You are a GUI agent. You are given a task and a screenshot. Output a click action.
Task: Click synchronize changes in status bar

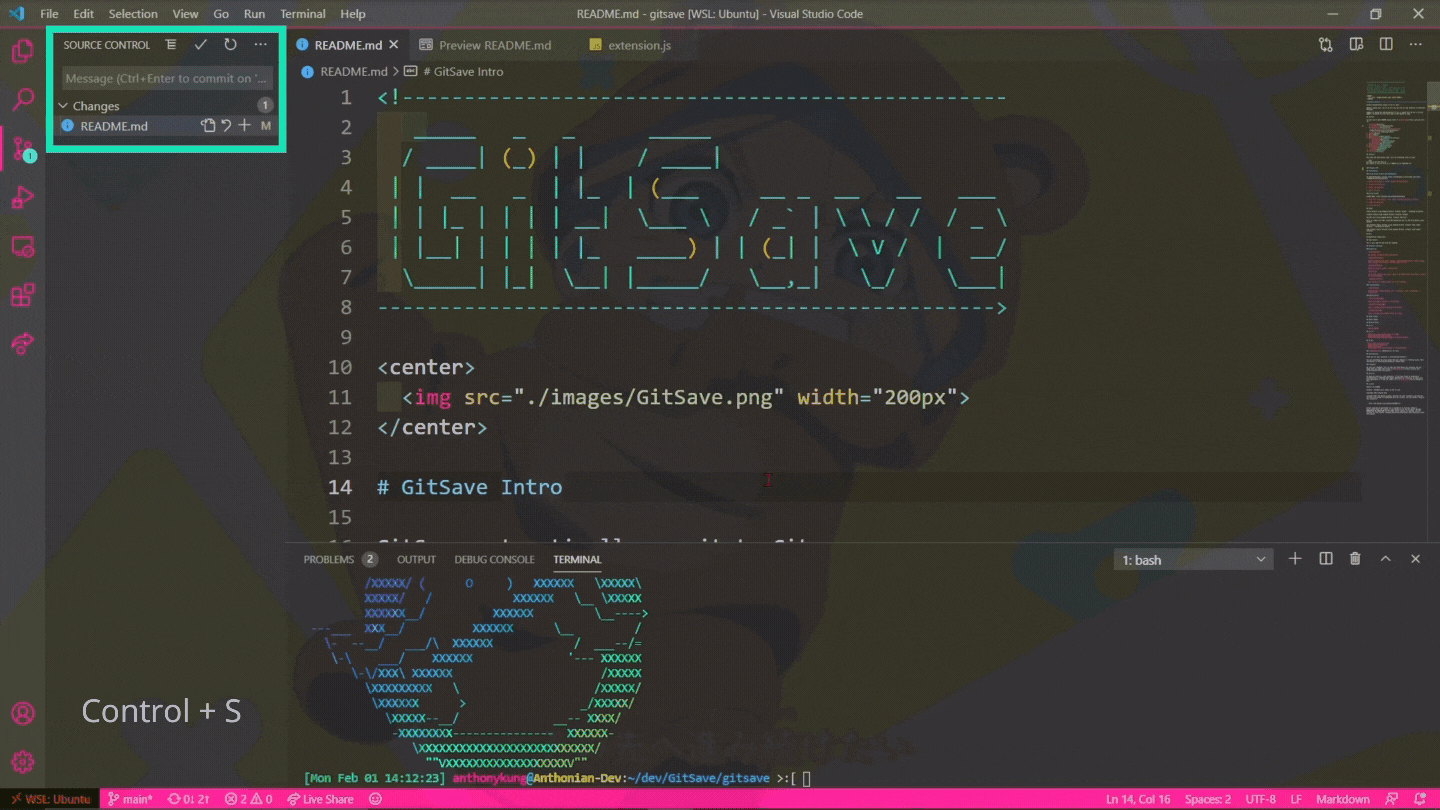(x=189, y=799)
